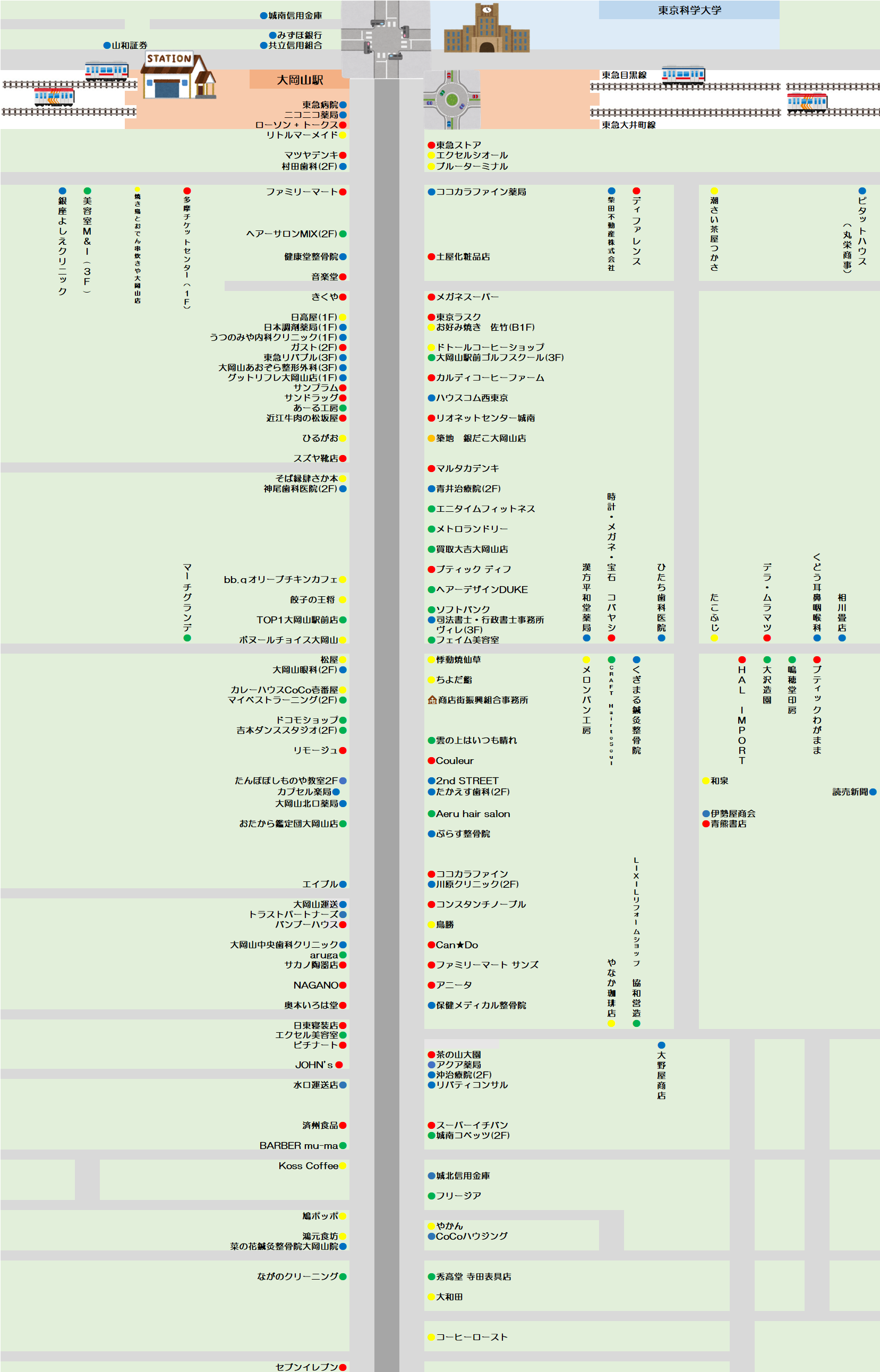Click the blue dot beside 城南信用金庫
Image resolution: width=880 pixels, height=1372 pixels.
coord(263,16)
